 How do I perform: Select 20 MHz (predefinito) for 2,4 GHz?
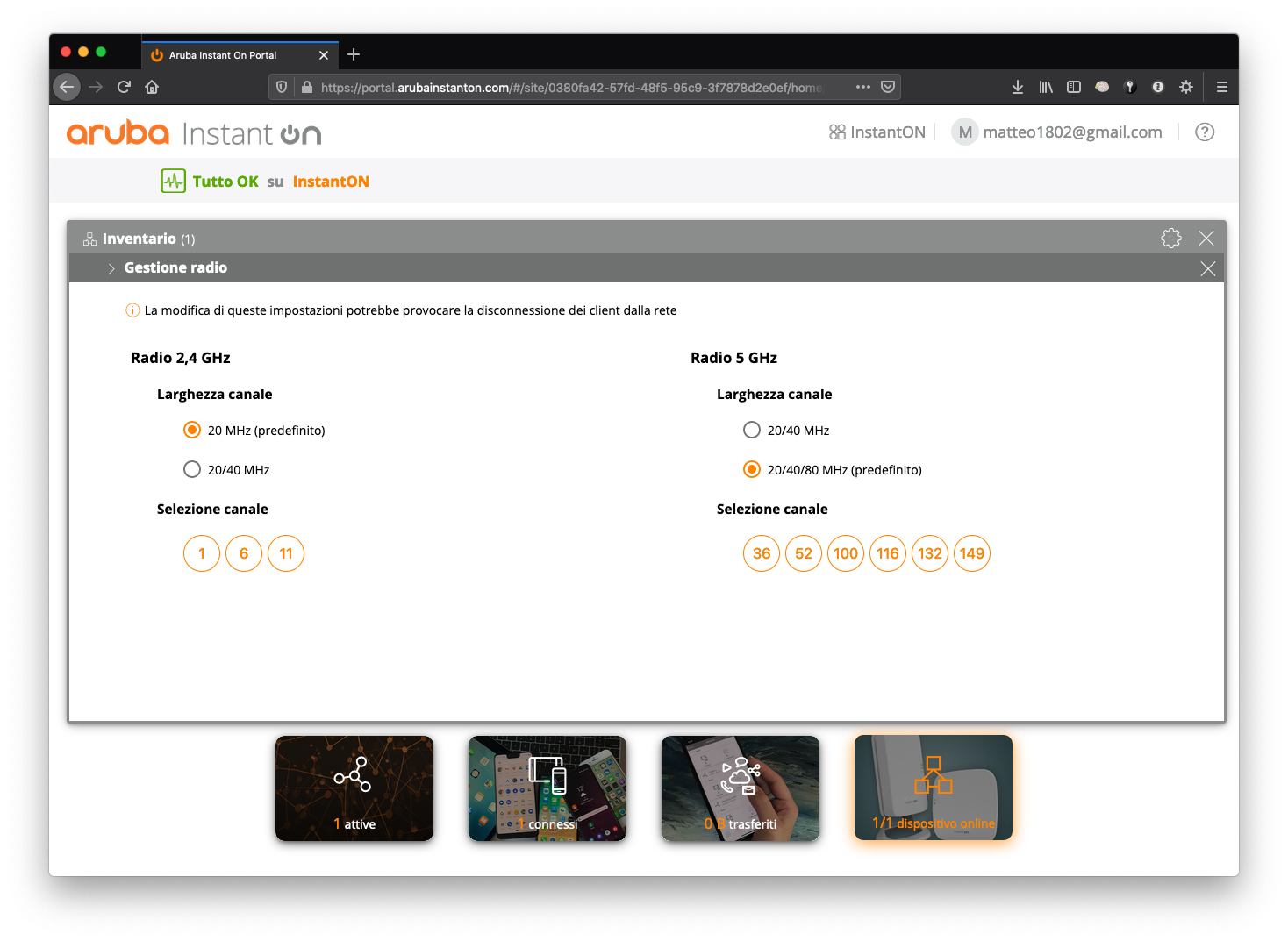192,430
